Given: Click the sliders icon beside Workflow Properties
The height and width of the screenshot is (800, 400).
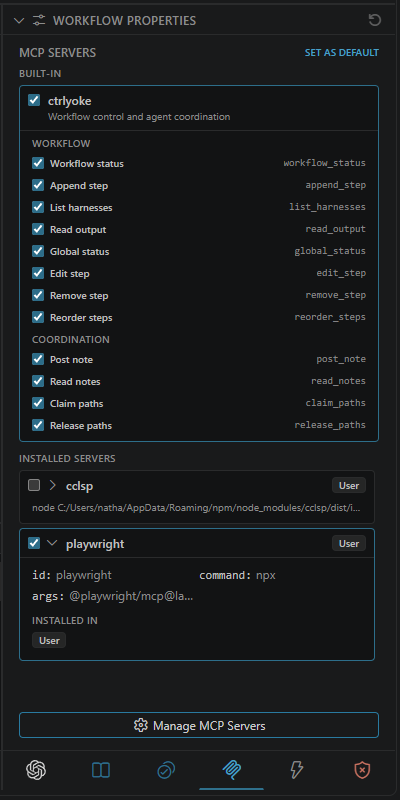Looking at the screenshot, I should (39, 20).
